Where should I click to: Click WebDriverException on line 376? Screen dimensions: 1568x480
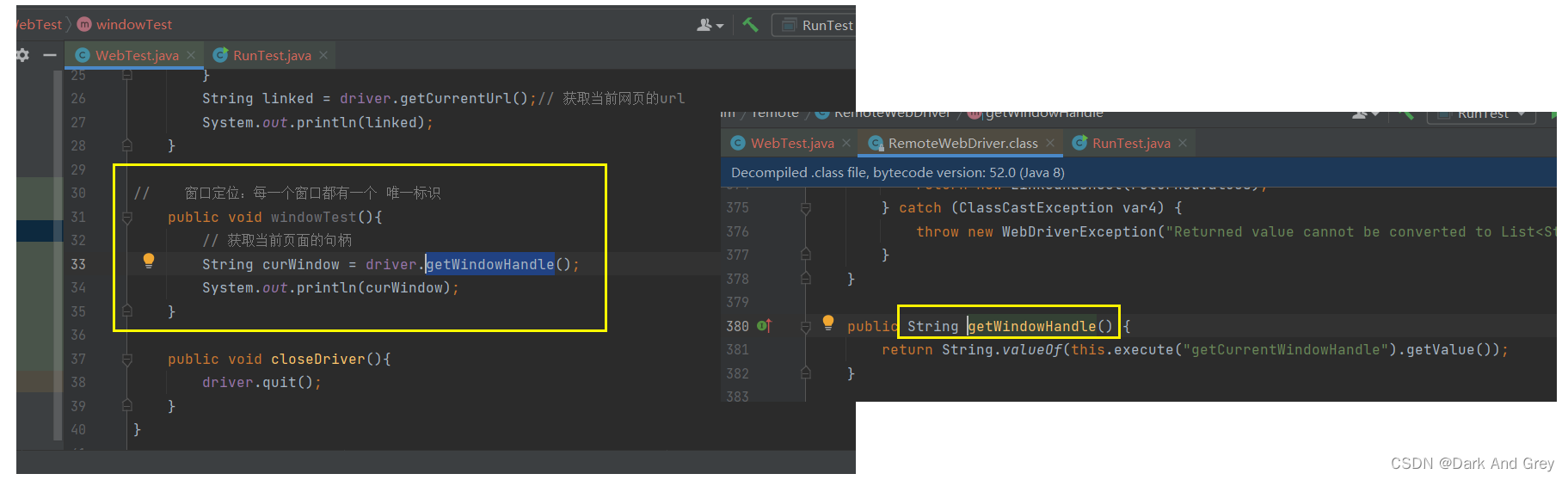point(1079,231)
